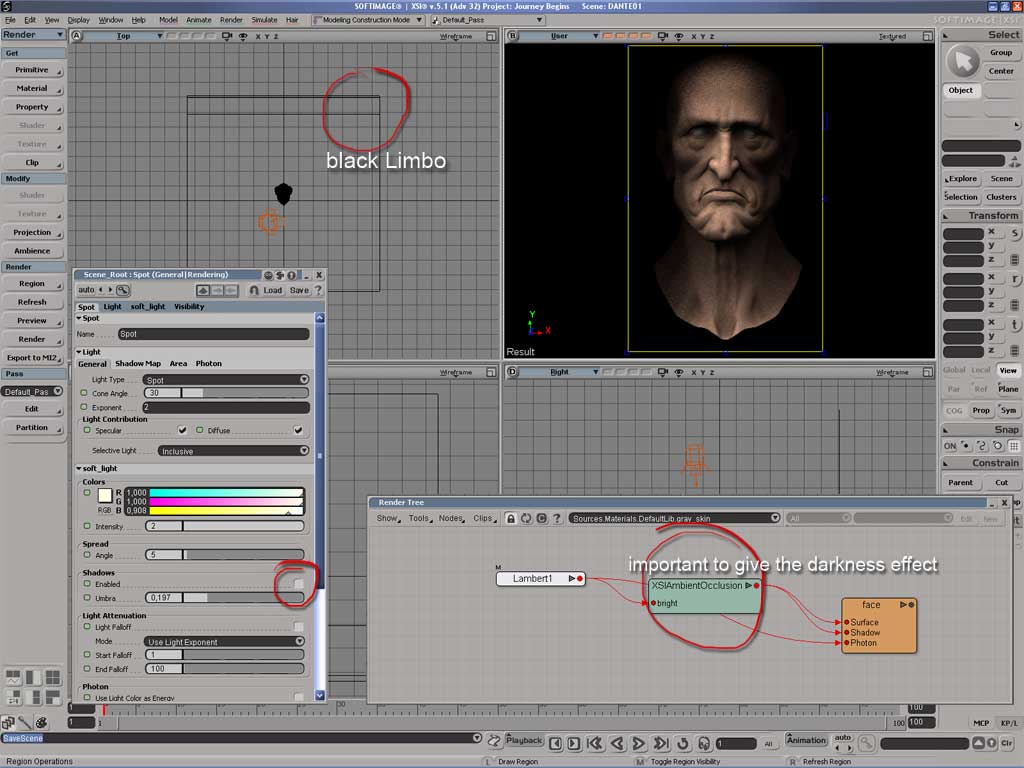Click the property editor vertical scrollbar down arrow

coord(320,695)
